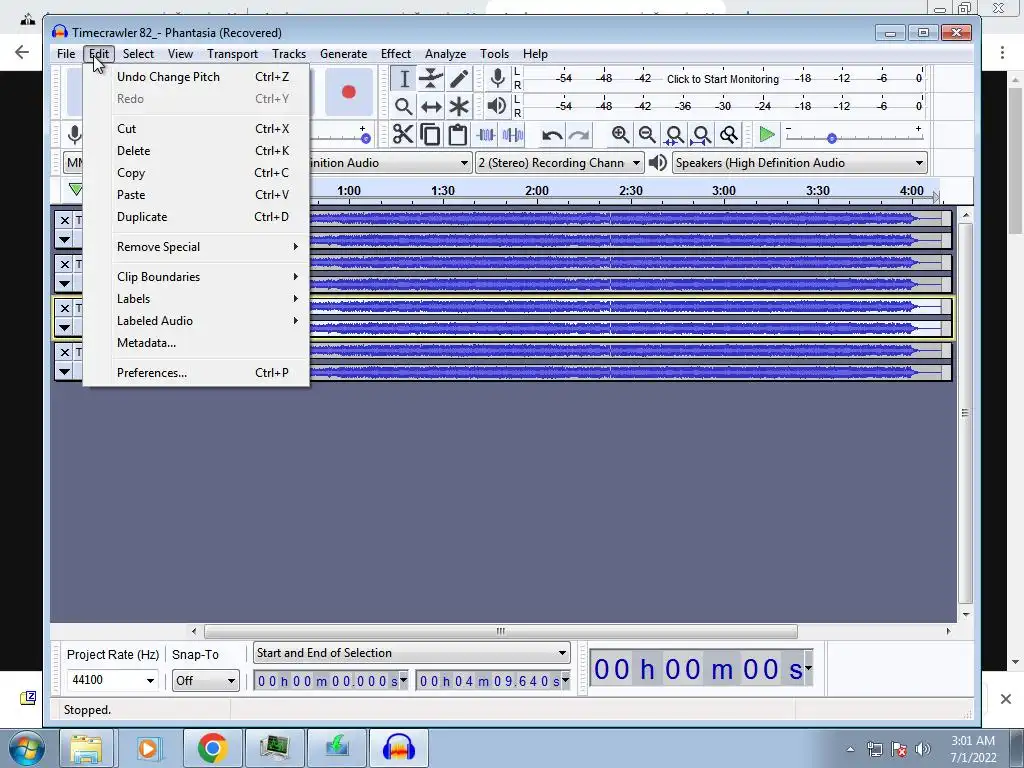The image size is (1024, 768).
Task: Click the recording meter microphone icon
Action: coord(498,78)
